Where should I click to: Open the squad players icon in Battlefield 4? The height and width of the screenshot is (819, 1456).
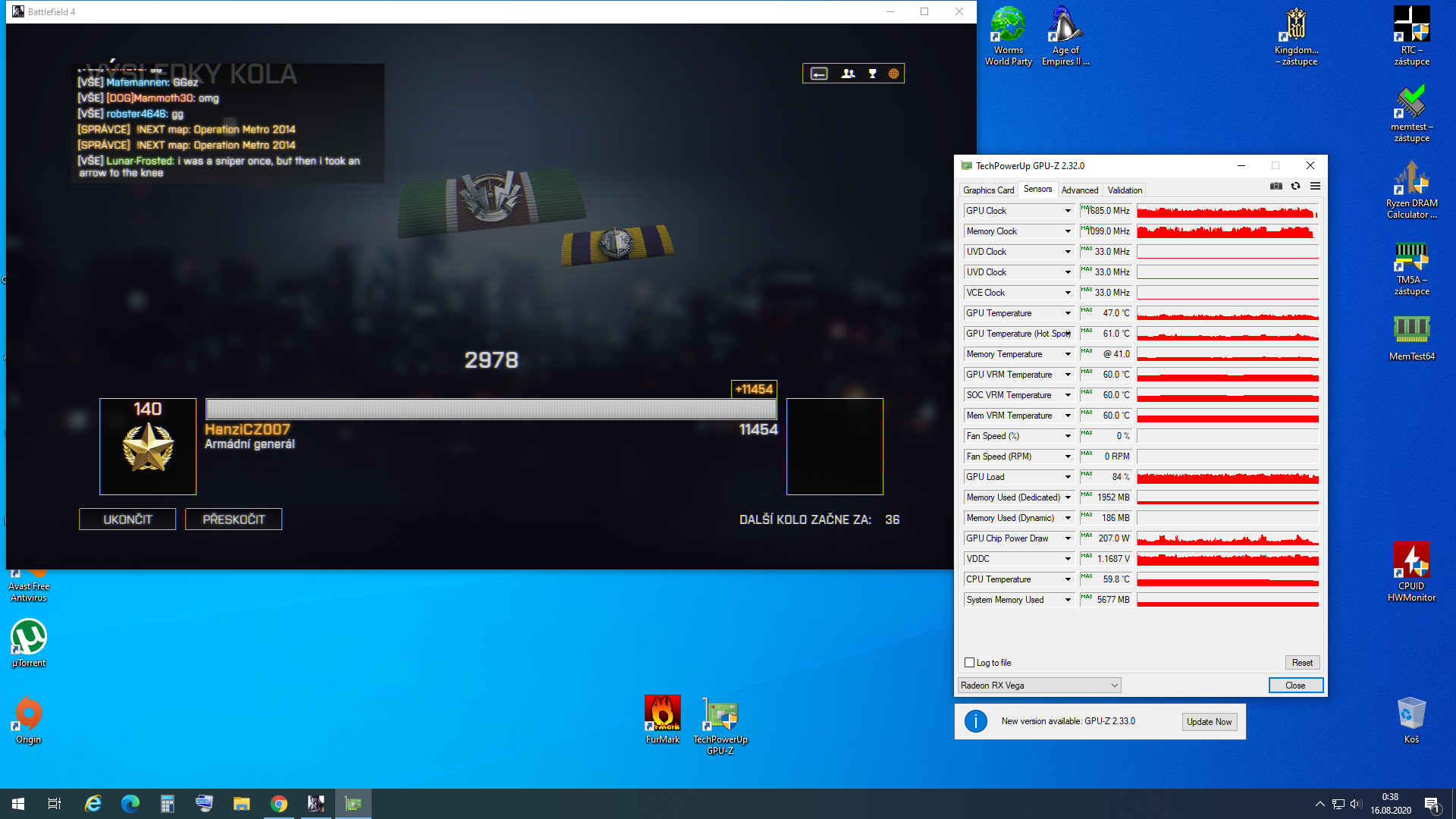pos(849,74)
